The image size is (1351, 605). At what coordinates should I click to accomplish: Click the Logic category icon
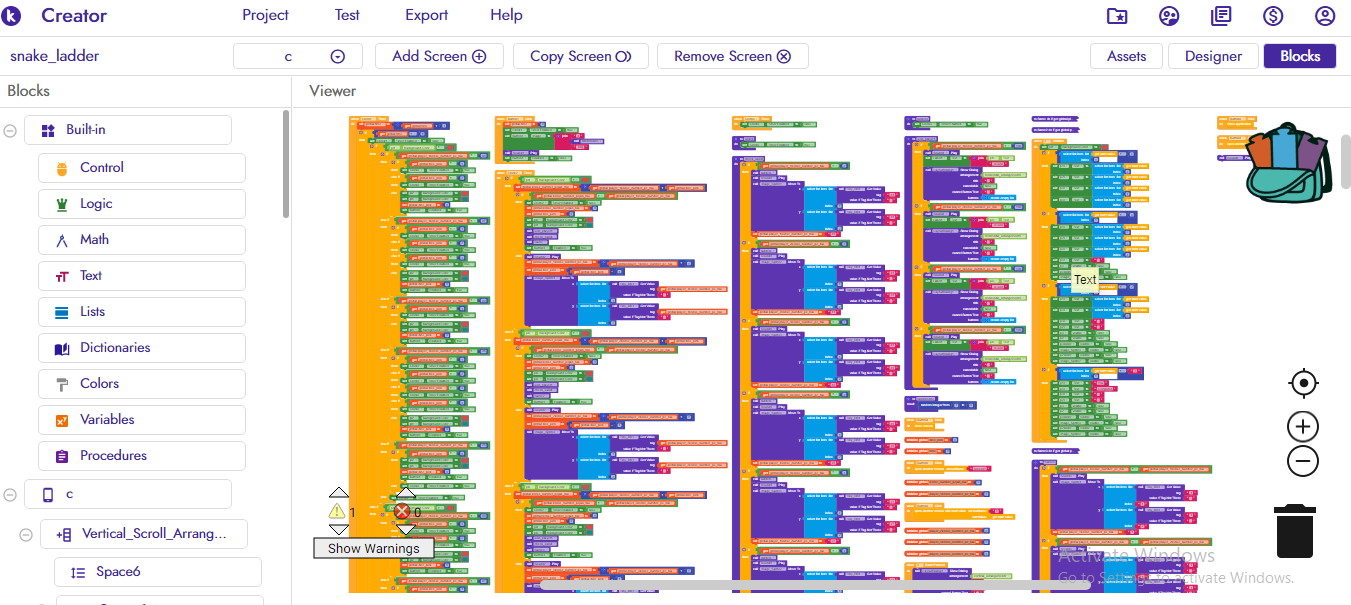click(62, 204)
